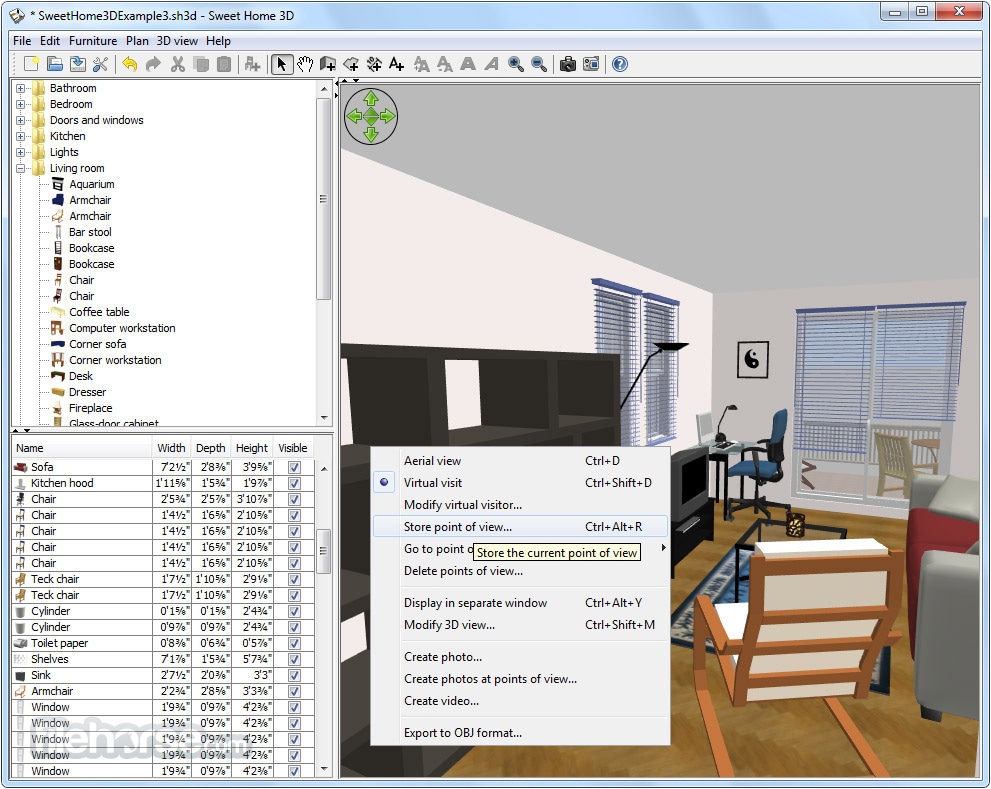
Task: Open Go to point of view submenu arrow
Action: 663,547
